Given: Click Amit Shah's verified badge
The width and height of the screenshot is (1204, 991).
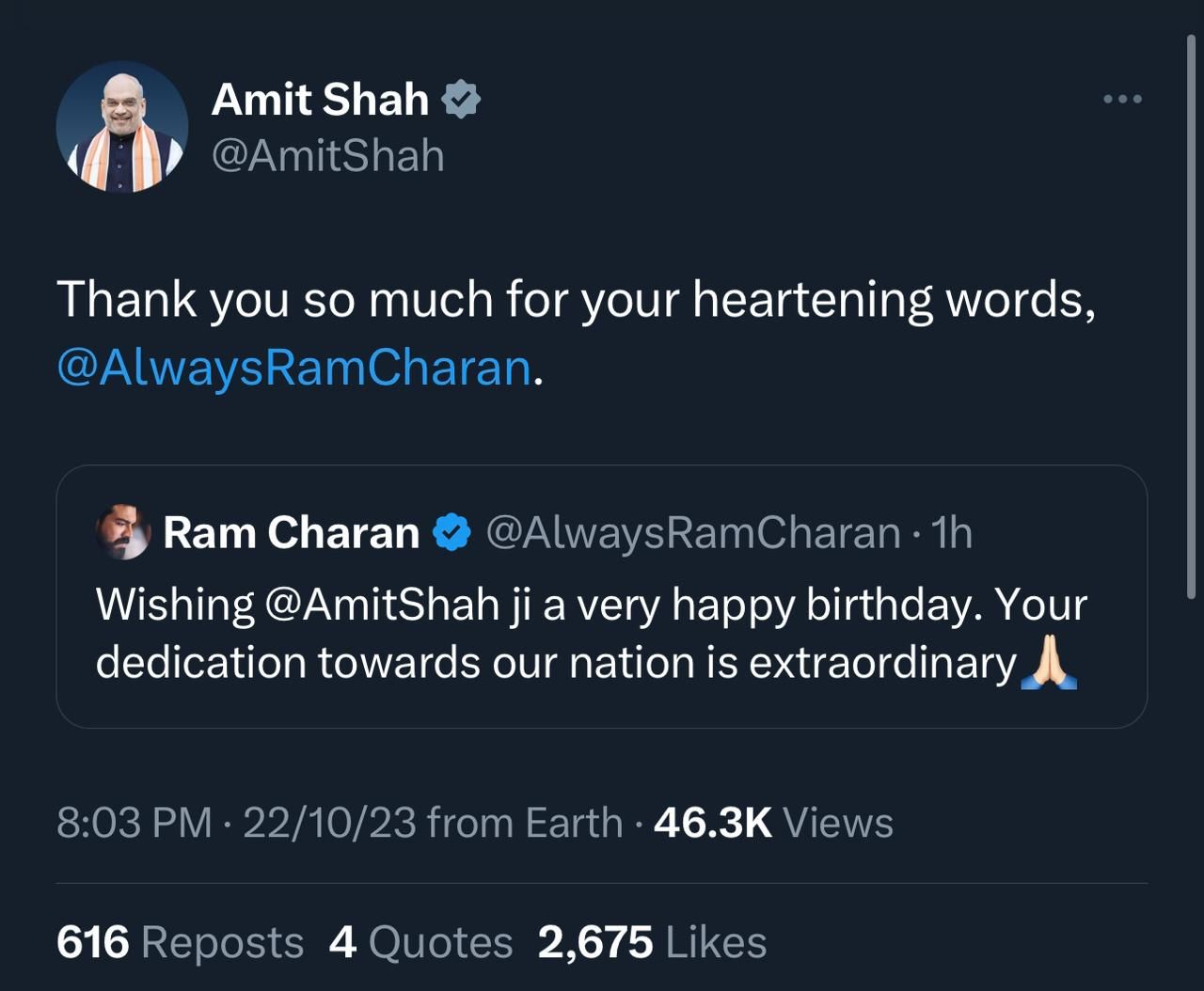Looking at the screenshot, I should coord(461,99).
